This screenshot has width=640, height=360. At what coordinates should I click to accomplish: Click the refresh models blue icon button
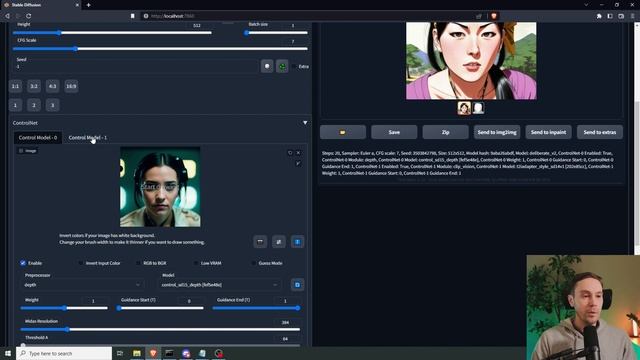(297, 284)
